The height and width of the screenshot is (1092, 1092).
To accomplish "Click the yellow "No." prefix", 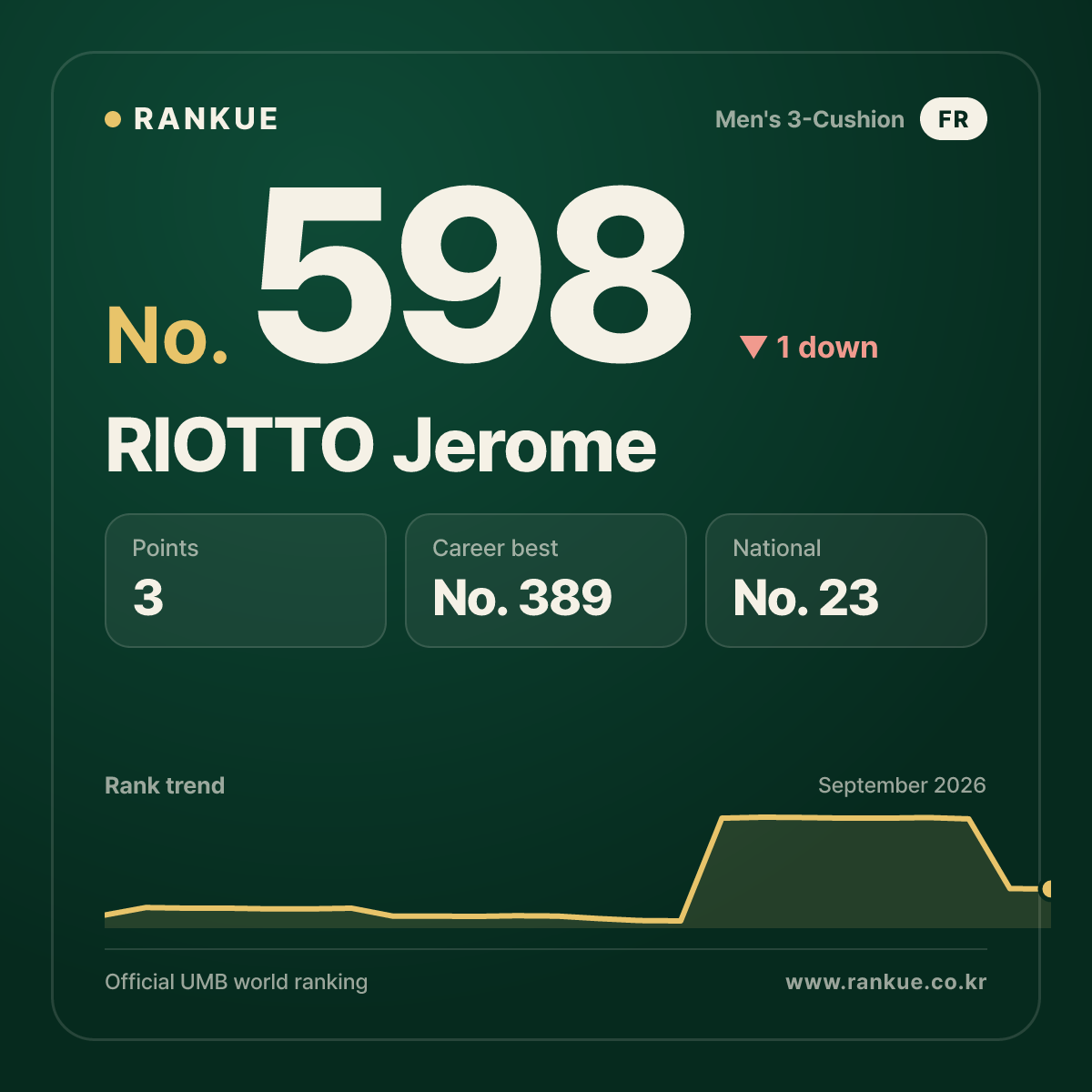I will (x=167, y=337).
